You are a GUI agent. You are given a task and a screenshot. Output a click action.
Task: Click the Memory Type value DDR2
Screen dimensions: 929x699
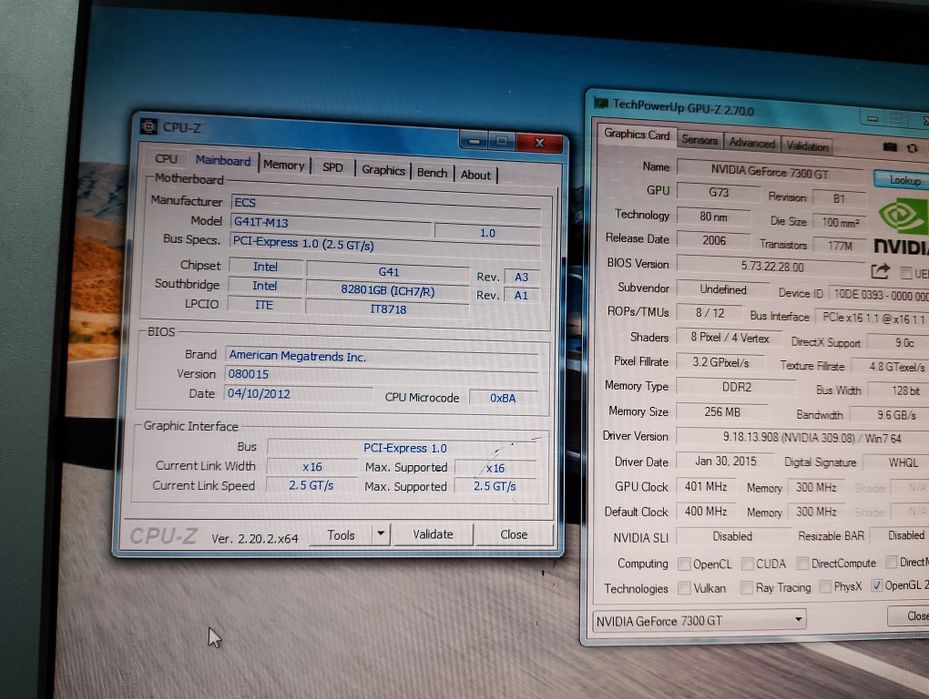(x=736, y=387)
